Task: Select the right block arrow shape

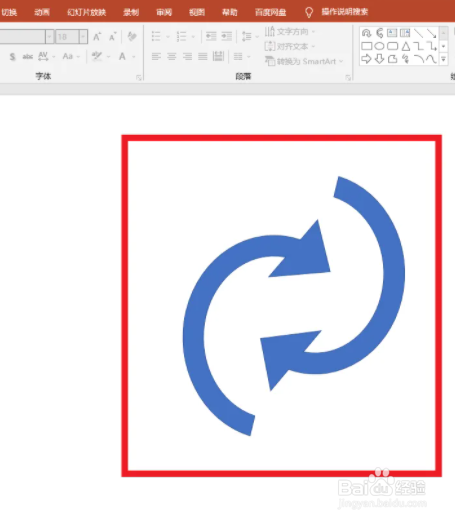Action: click(366, 59)
